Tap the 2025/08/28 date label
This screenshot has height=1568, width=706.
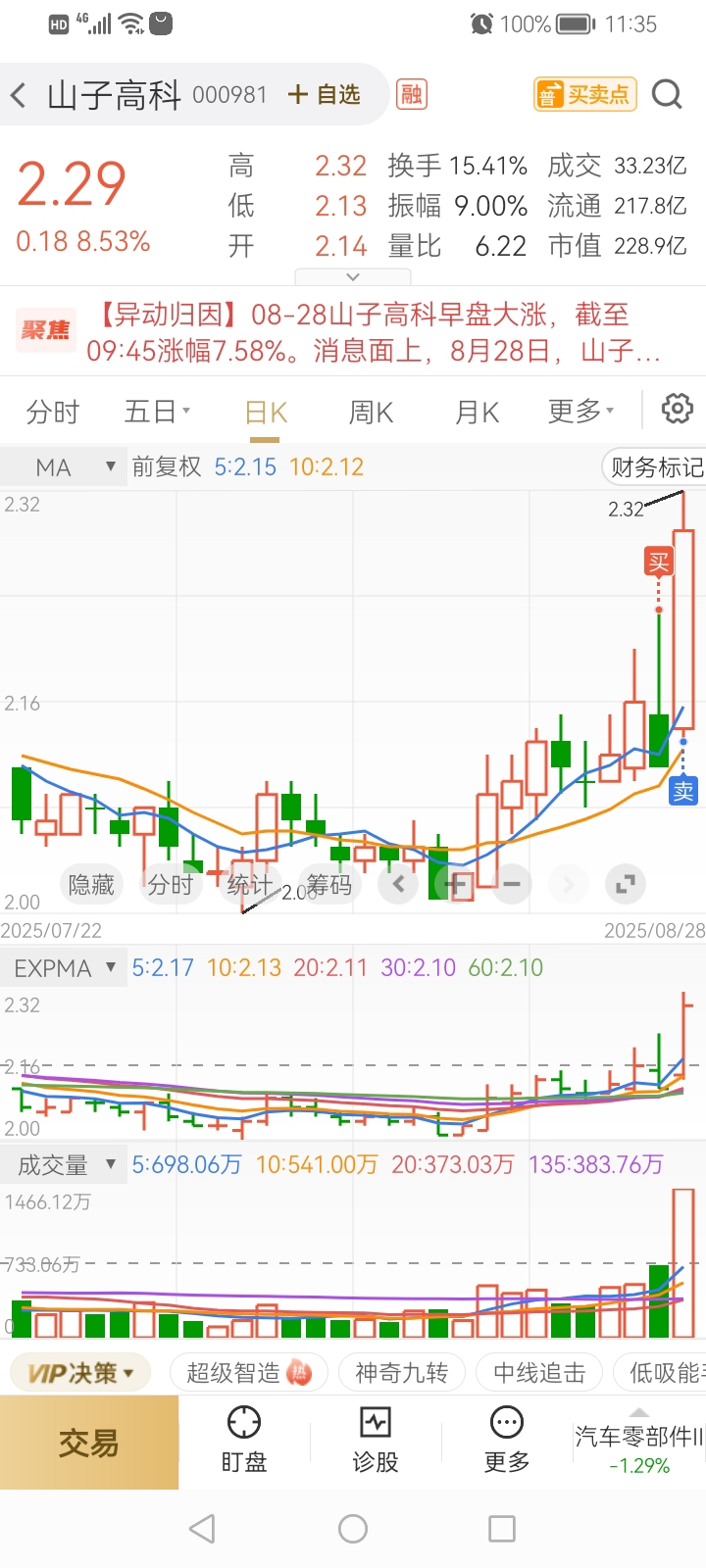(654, 930)
